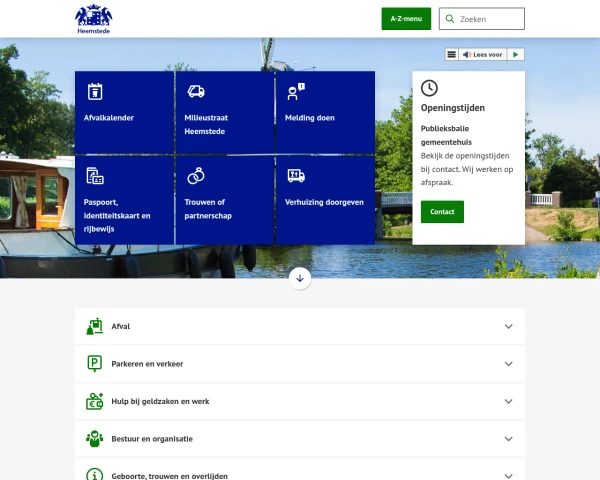600x480 pixels.
Task: Click the Lees voor text
Action: (488, 55)
